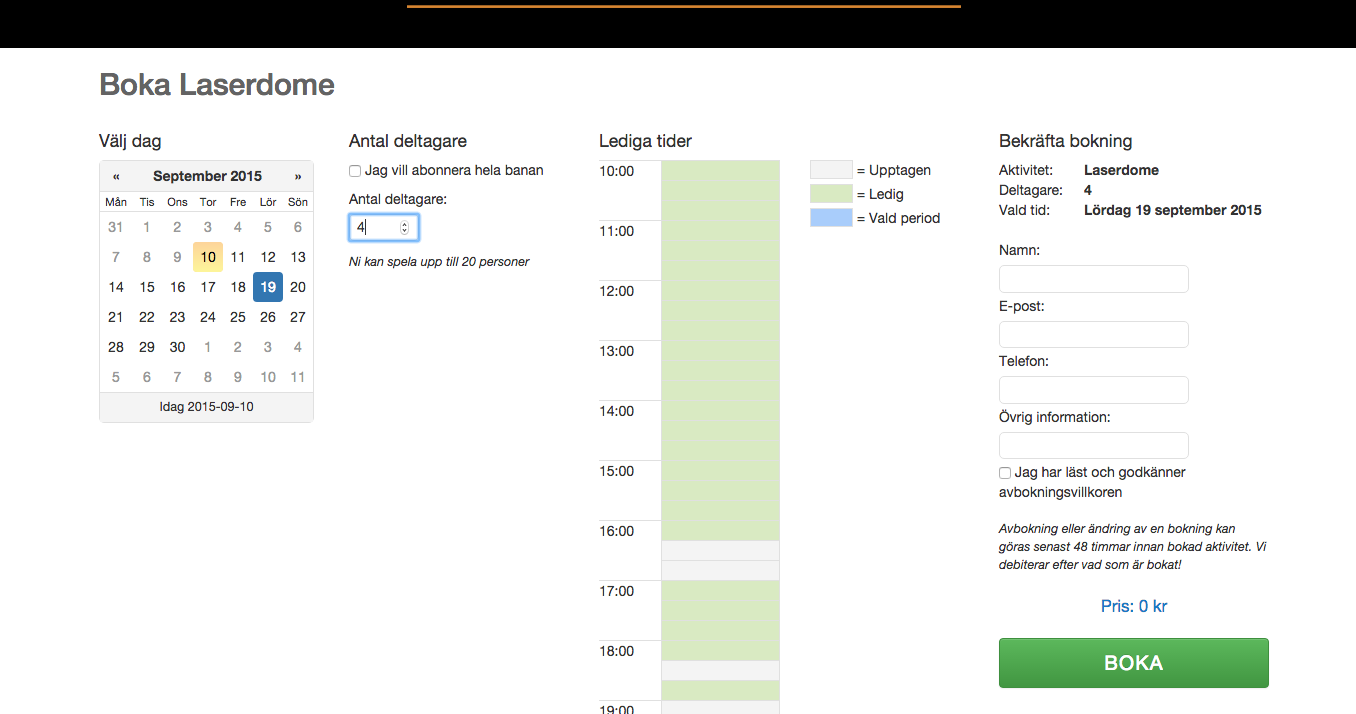Screen dimensions: 1356x714
Task: Select September 30 in calendar
Action: [x=177, y=347]
